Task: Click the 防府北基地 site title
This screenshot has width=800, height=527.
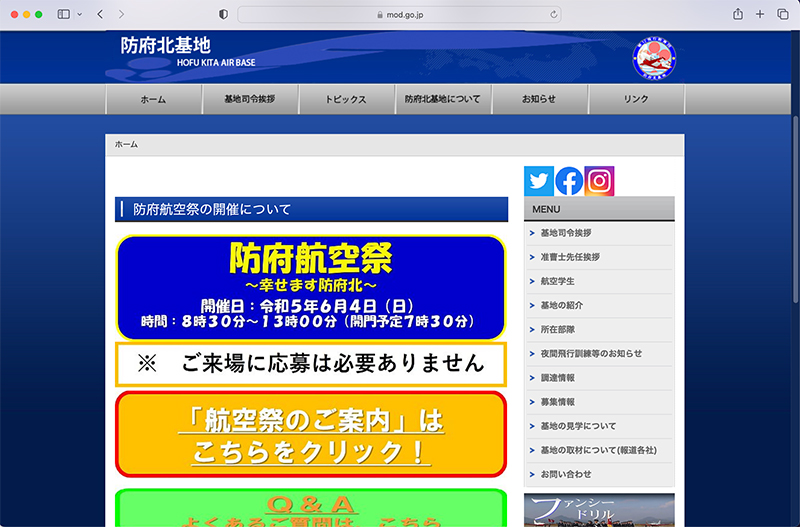Action: click(x=166, y=45)
